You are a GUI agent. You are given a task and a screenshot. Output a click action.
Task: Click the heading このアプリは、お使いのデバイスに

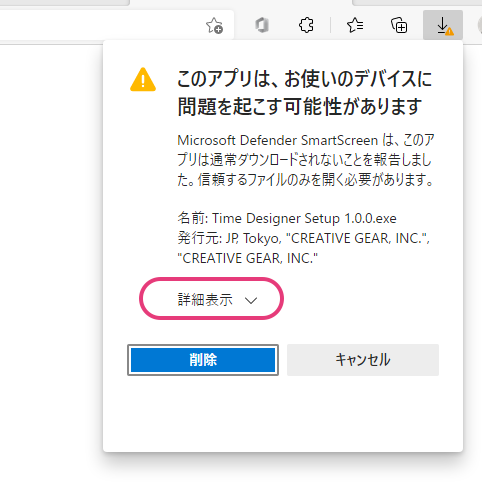304,79
